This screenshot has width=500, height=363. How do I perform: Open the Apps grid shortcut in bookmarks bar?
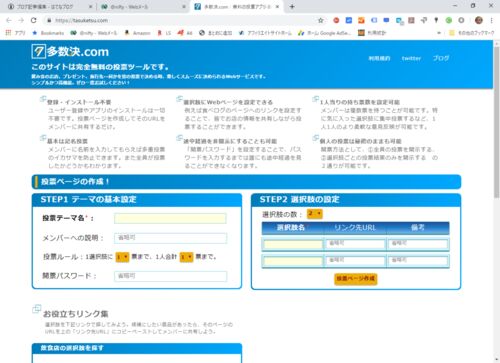[x=15, y=33]
